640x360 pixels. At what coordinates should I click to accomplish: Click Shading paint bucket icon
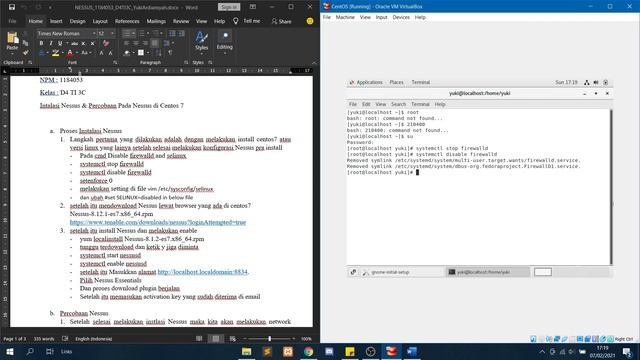click(x=127, y=53)
